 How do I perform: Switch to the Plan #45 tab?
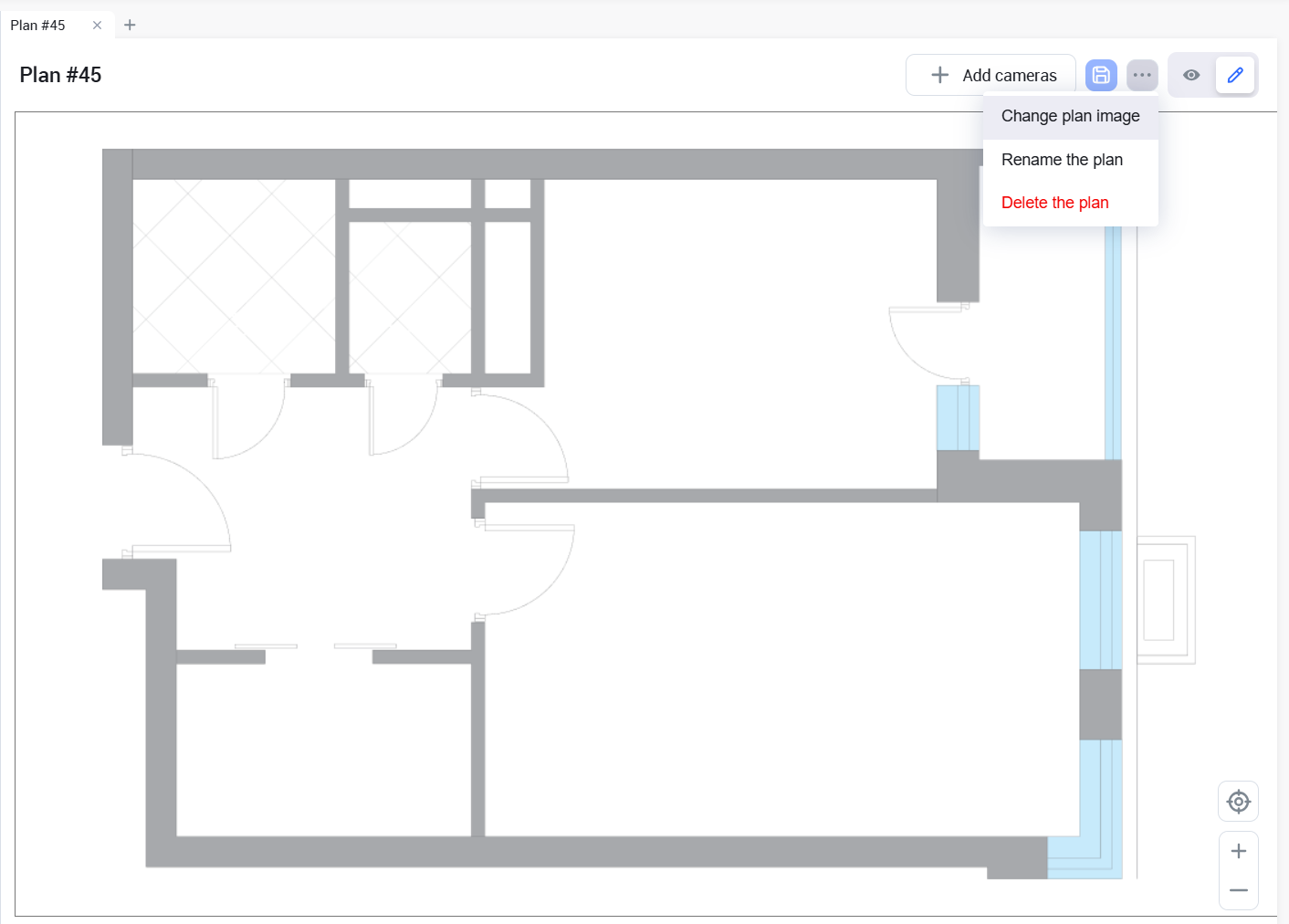(38, 26)
